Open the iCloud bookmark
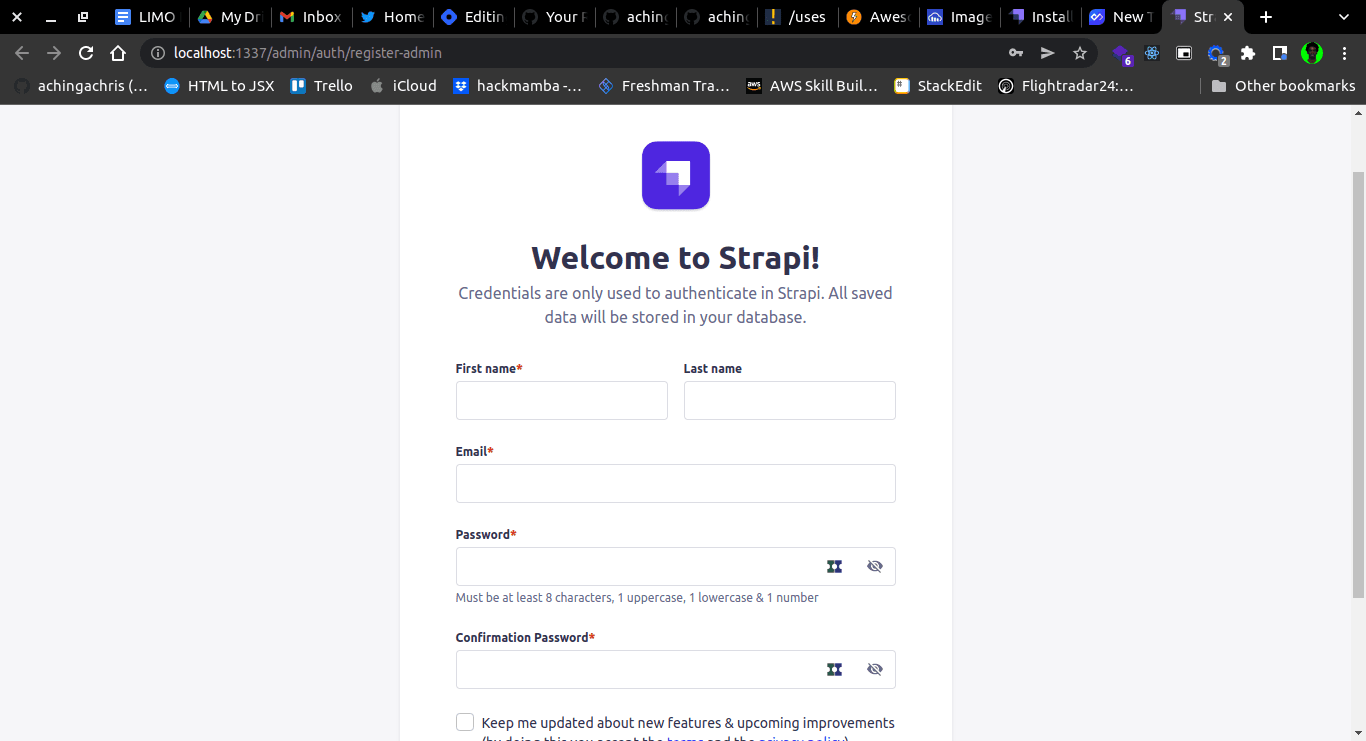The image size is (1366, 741). click(x=403, y=86)
